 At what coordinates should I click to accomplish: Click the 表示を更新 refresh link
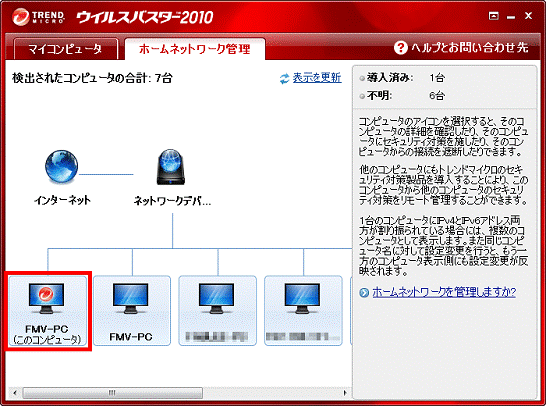[317, 78]
